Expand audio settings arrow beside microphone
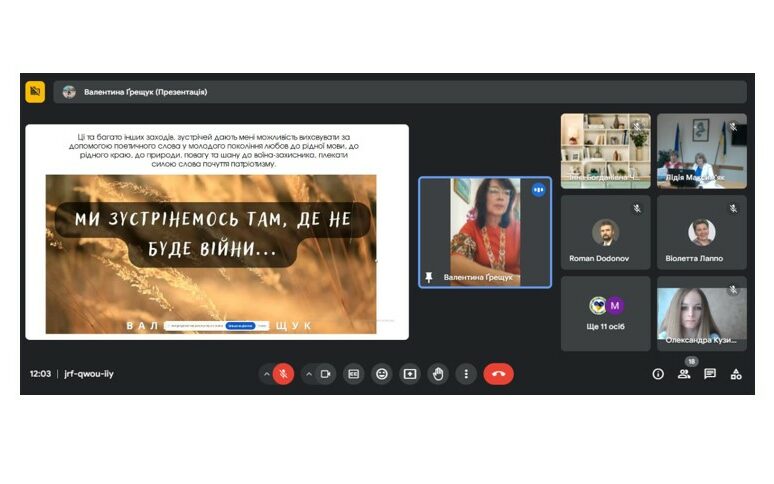Screen dimensions: 774x484 [266, 374]
